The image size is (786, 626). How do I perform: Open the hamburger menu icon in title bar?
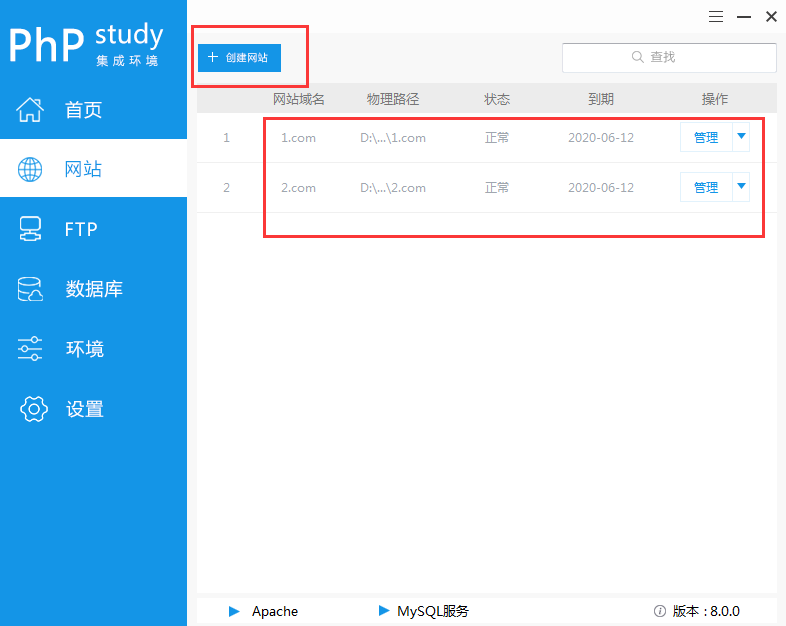point(716,17)
